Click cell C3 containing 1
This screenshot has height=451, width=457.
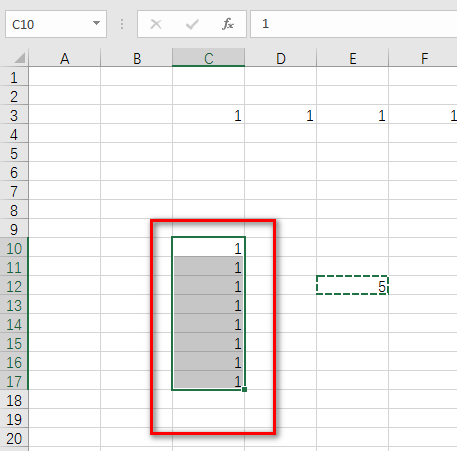(x=209, y=115)
